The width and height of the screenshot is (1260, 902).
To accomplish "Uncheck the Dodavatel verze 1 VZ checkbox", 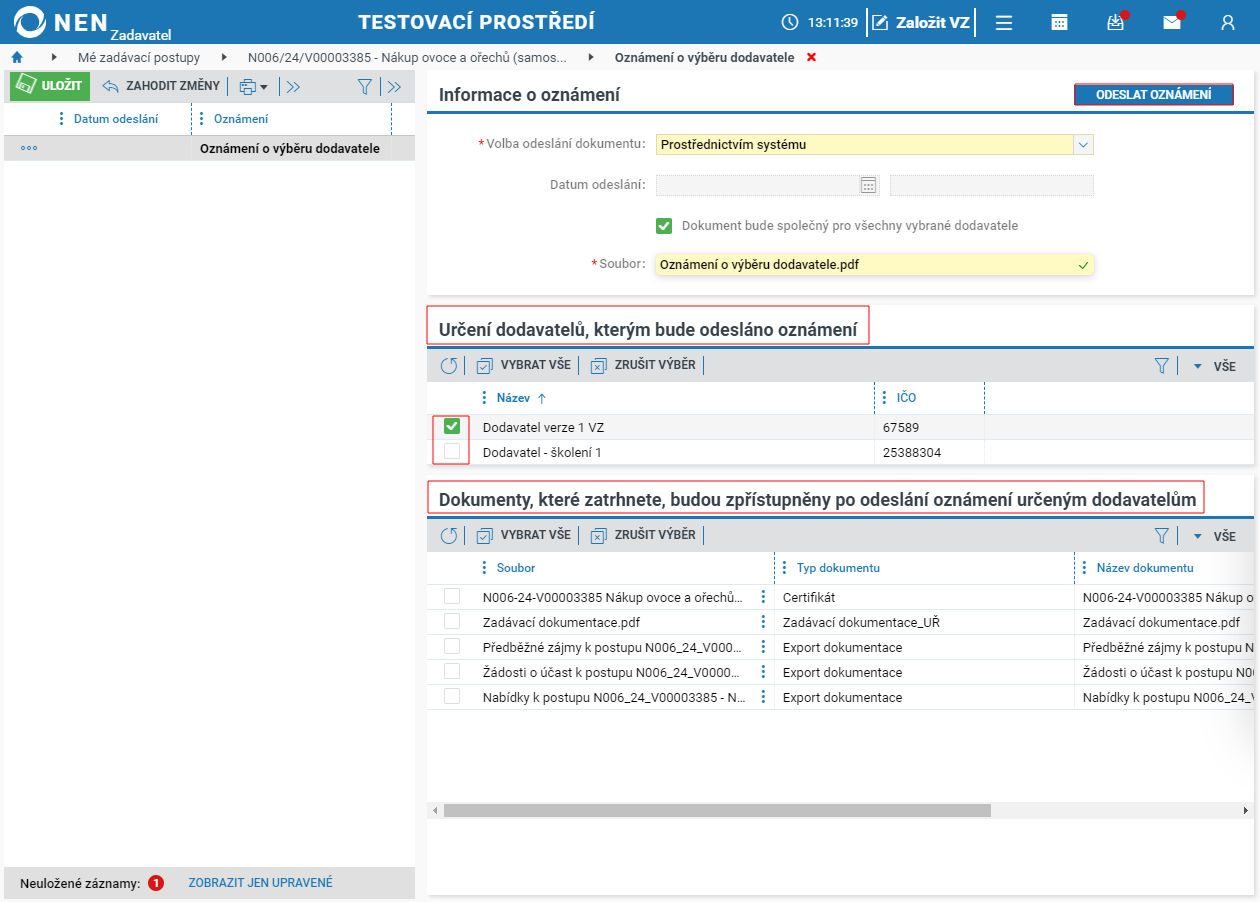I will [x=452, y=426].
